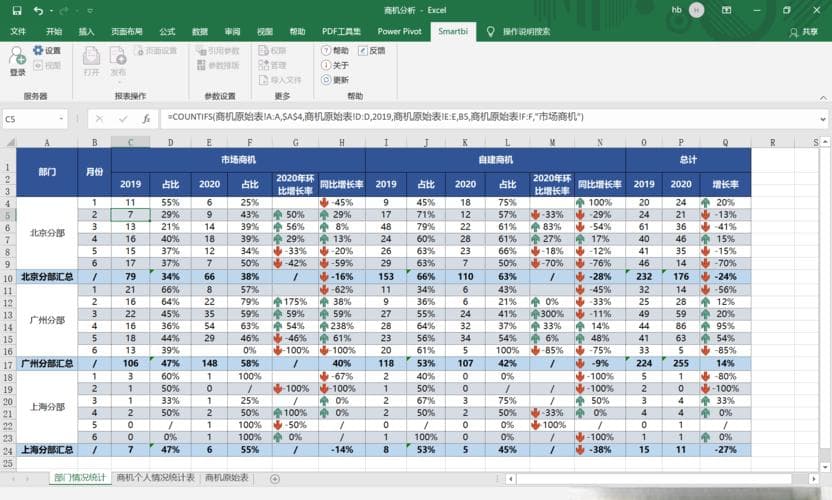The image size is (832, 500).
Task: Switch to the 公式 ribbon tab
Action: 167,32
